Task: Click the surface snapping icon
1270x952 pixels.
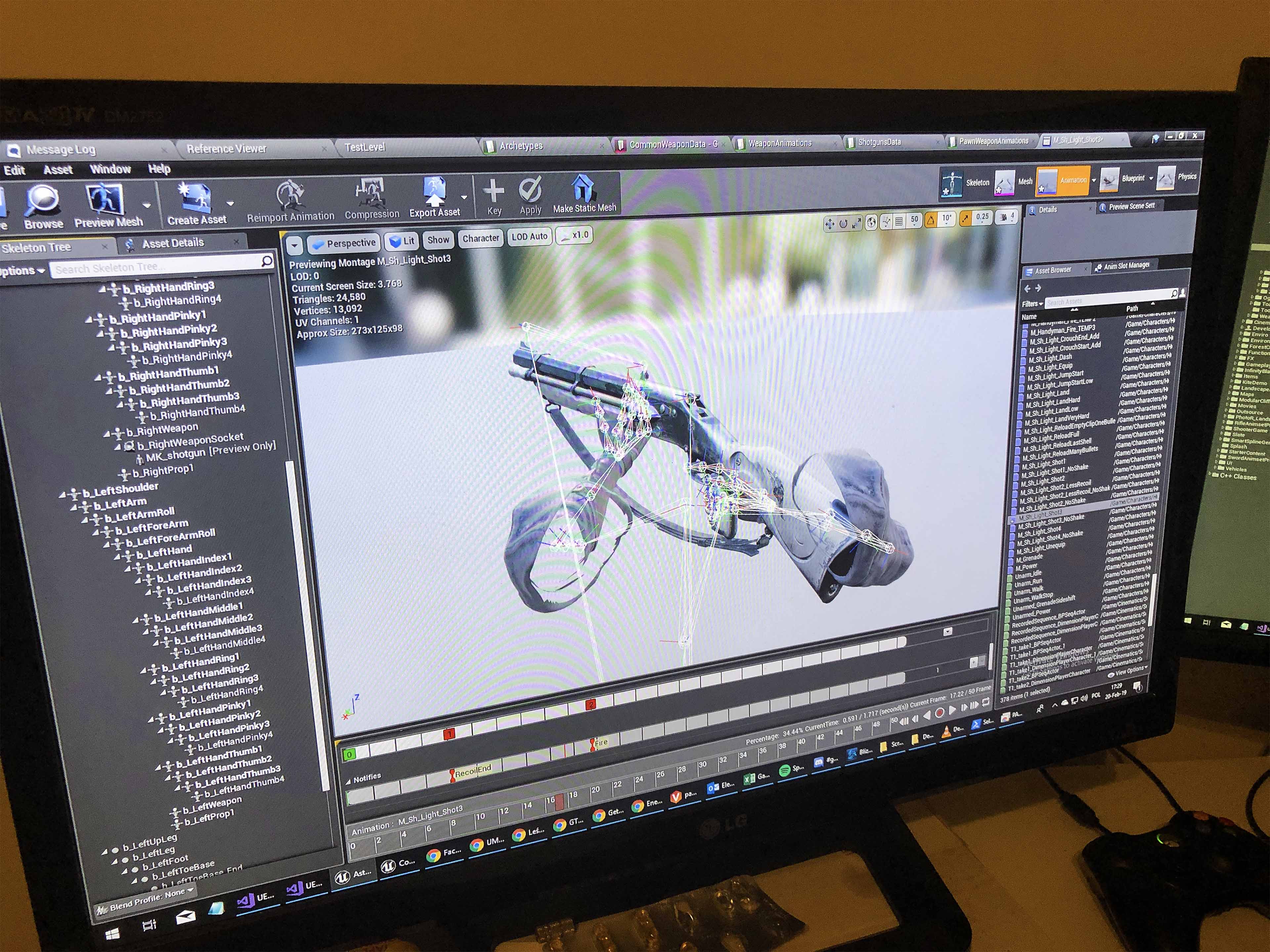Action: click(885, 221)
